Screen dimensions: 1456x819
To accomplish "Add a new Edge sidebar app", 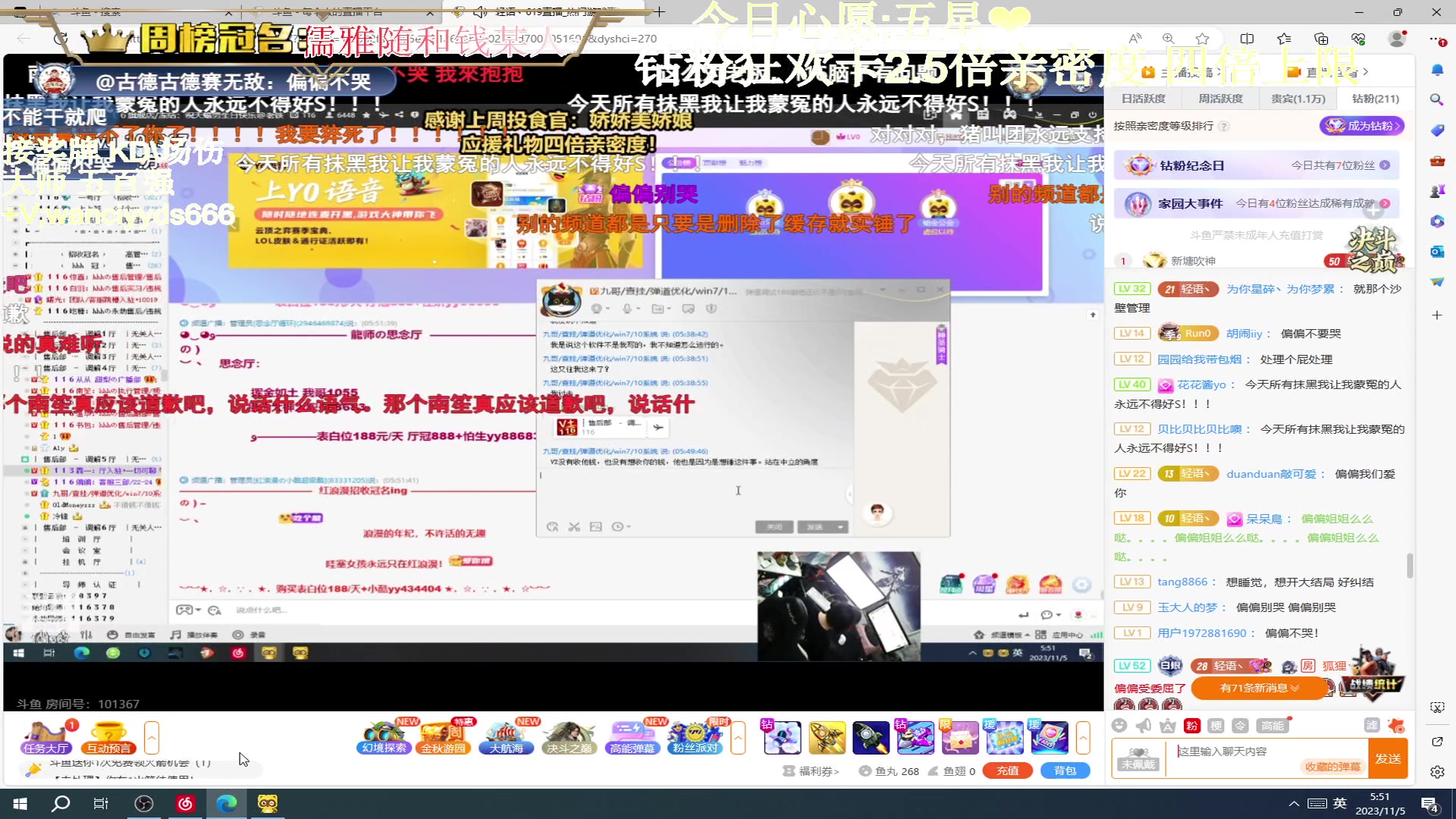I will (x=1437, y=315).
